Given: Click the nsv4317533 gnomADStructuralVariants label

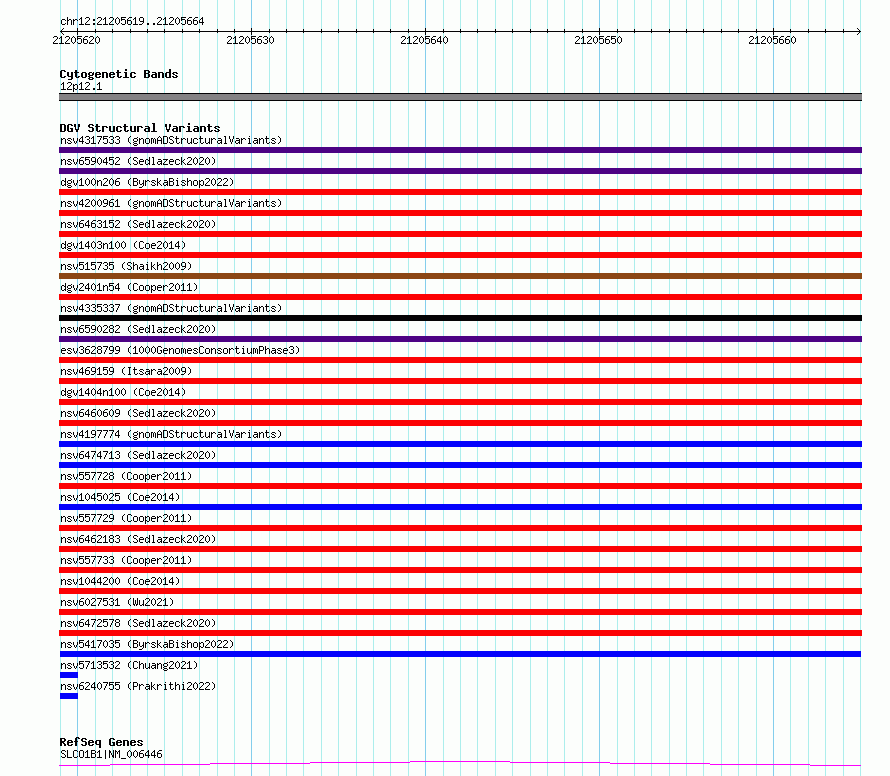Looking at the screenshot, I should click(171, 140).
